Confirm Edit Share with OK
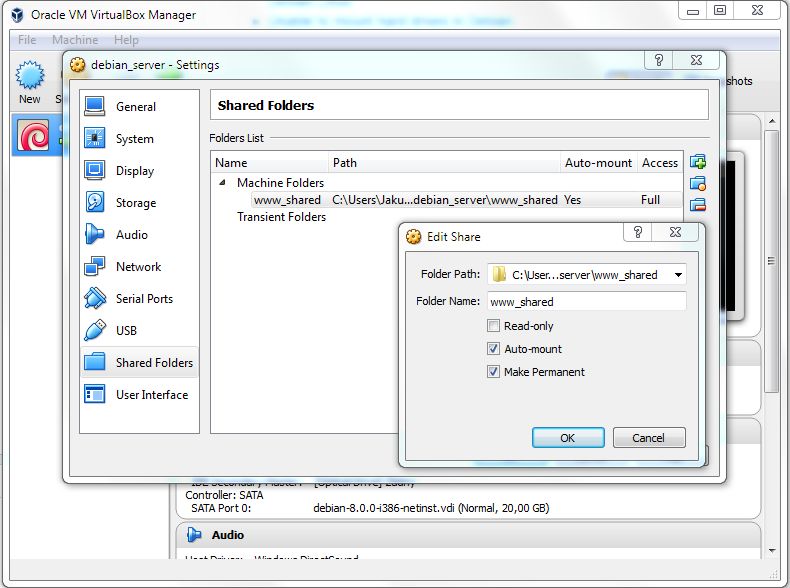The height and width of the screenshot is (588, 790). (x=568, y=437)
